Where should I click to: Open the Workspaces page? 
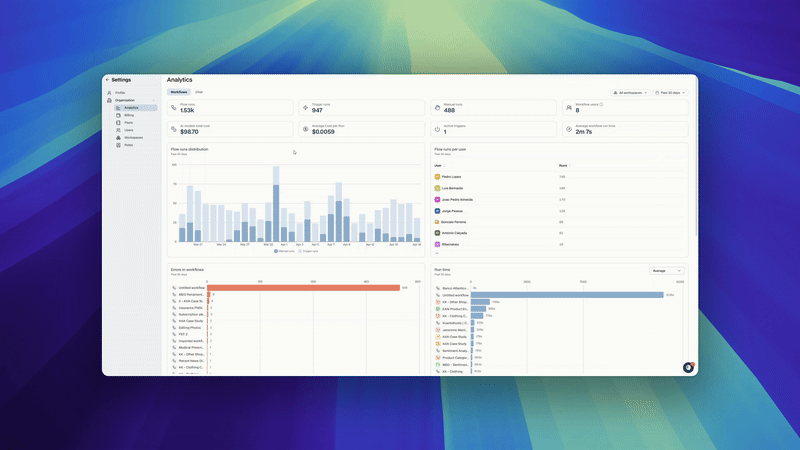coord(135,138)
